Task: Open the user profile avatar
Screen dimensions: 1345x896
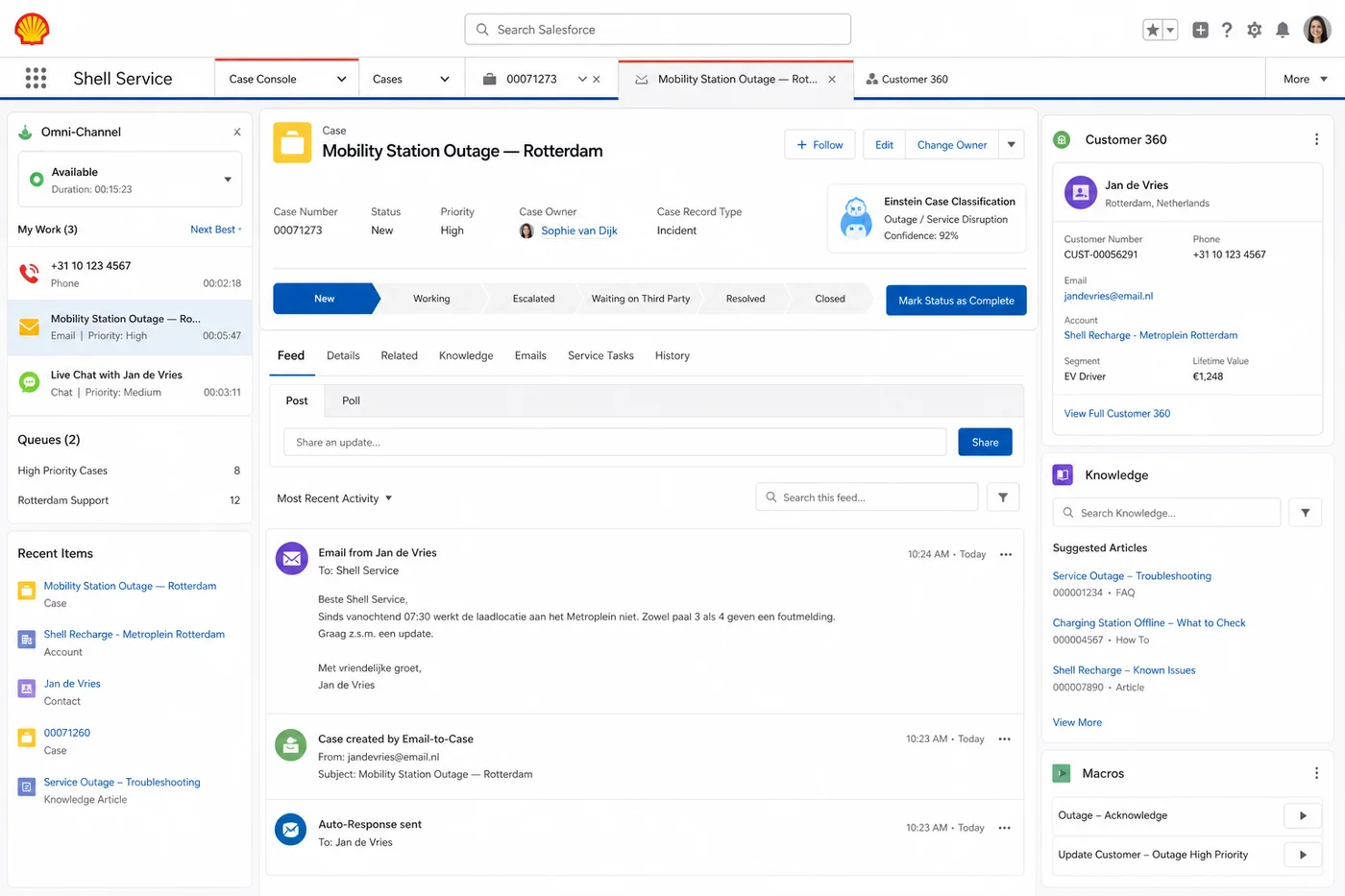Action: pyautogui.click(x=1316, y=30)
